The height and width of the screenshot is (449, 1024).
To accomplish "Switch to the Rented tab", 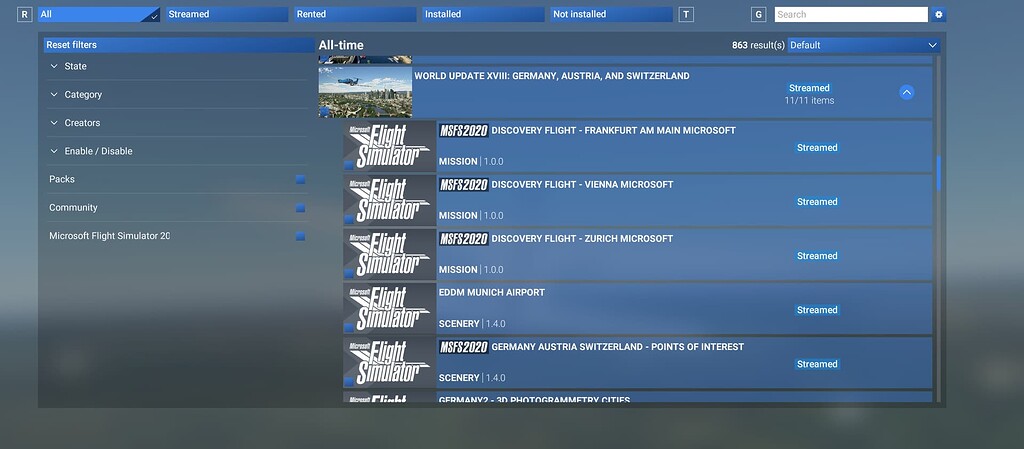I will (355, 14).
